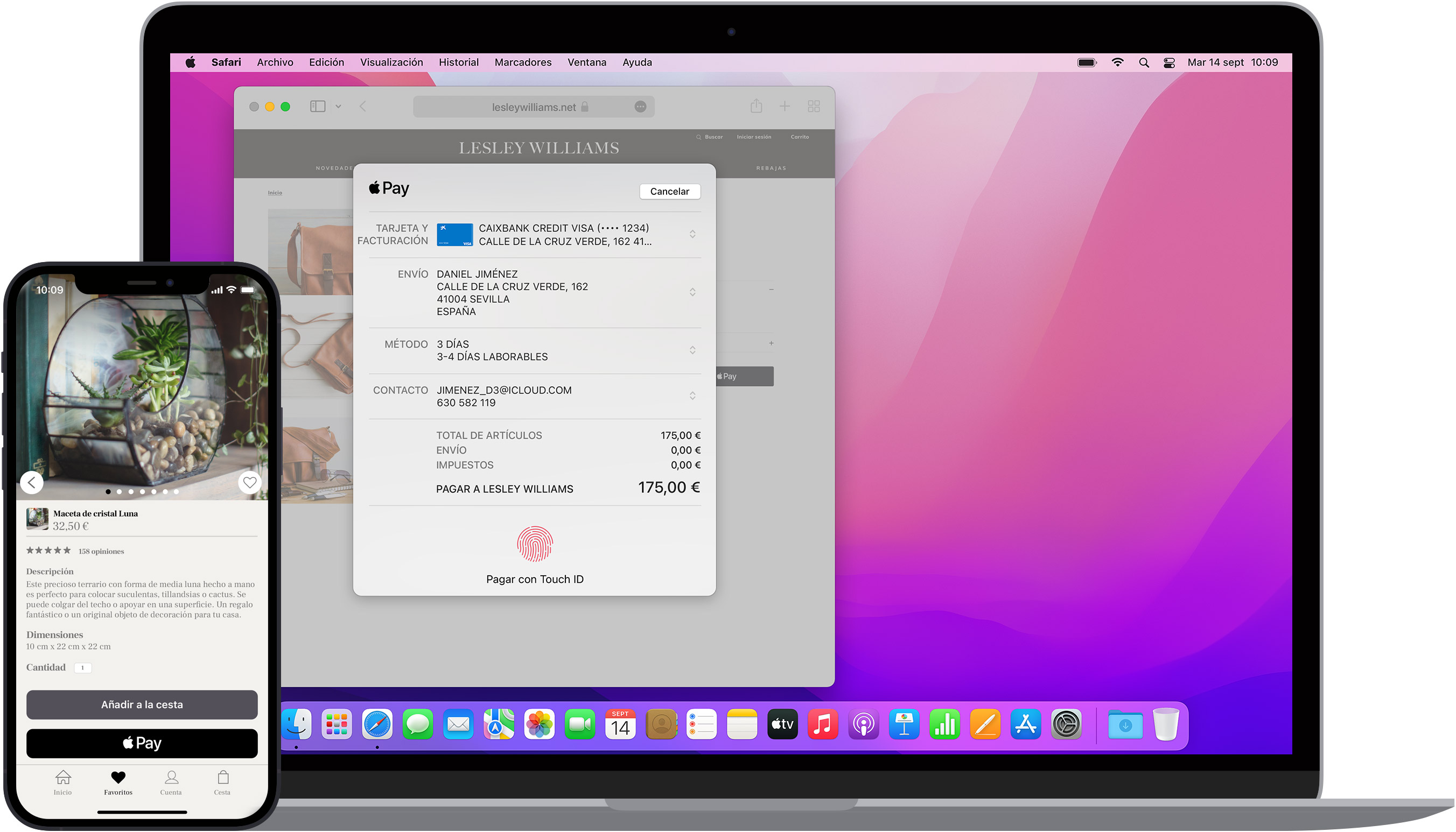Open Keynote from the Dock
Screen dimensions: 1456x832
point(904,725)
